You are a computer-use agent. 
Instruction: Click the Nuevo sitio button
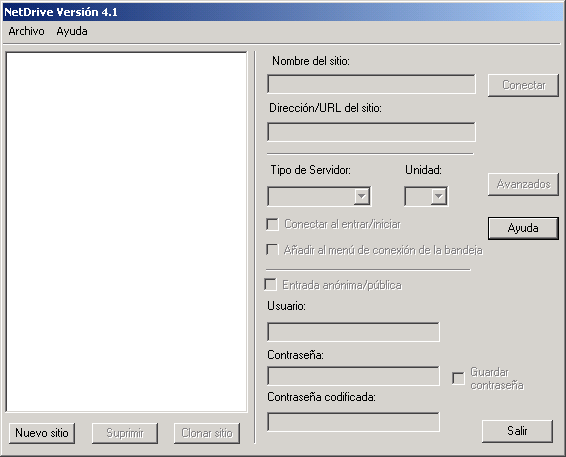(42, 433)
